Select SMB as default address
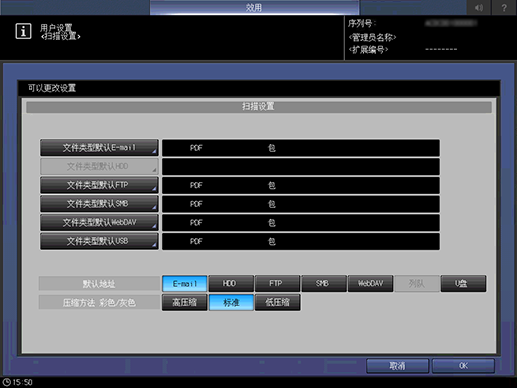 (324, 284)
